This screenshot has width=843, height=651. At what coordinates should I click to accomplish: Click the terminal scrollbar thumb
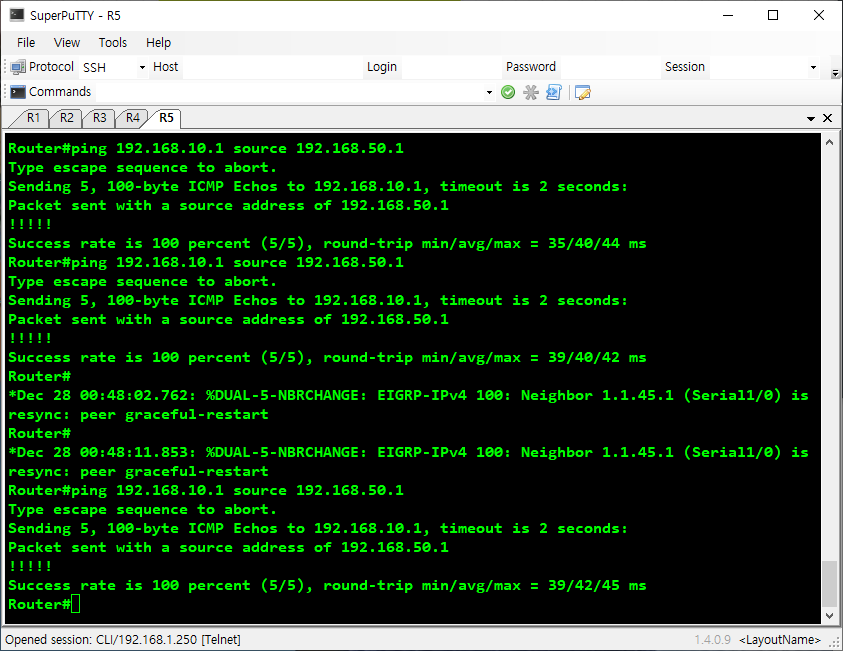[x=829, y=583]
